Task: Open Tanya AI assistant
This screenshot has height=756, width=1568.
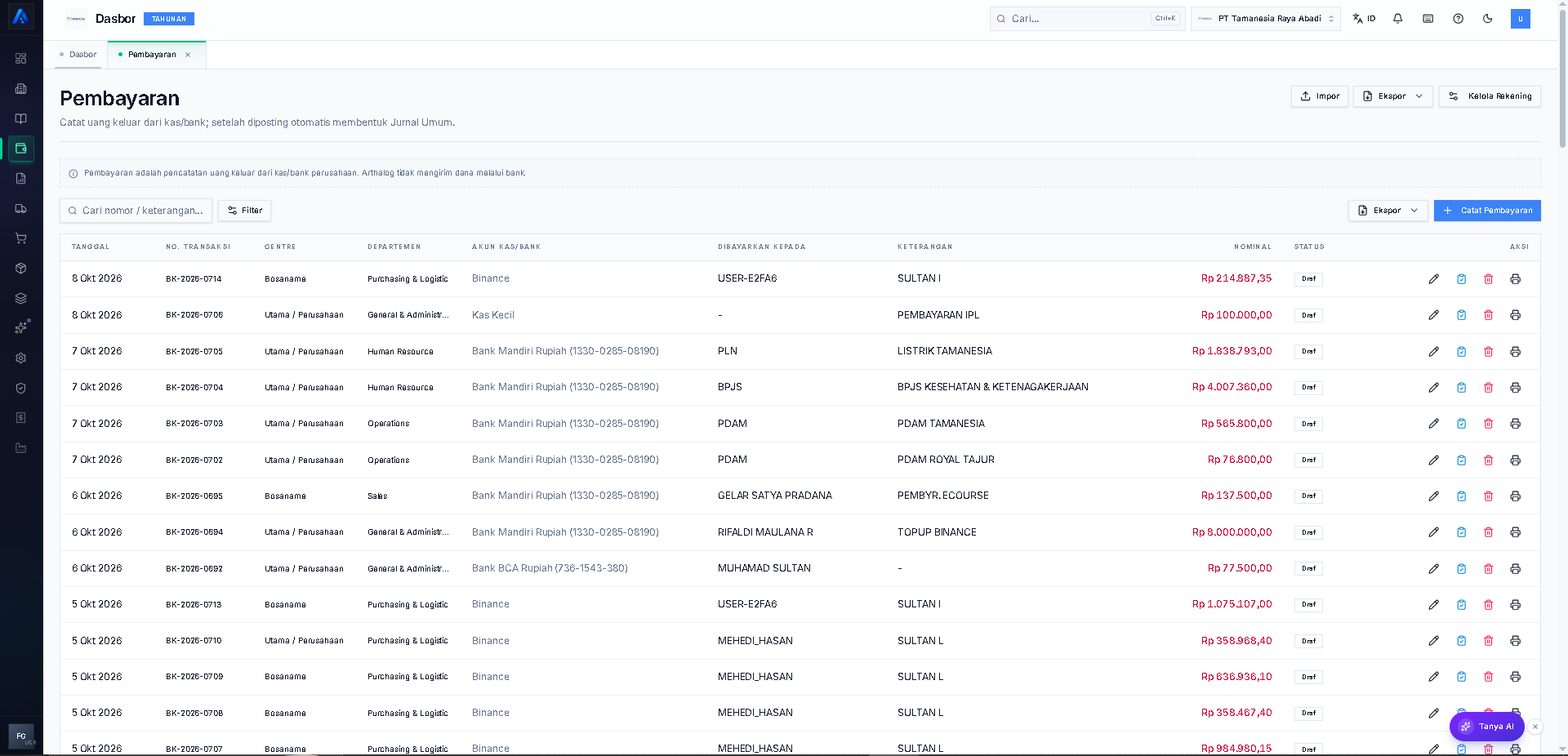Action: [1486, 727]
